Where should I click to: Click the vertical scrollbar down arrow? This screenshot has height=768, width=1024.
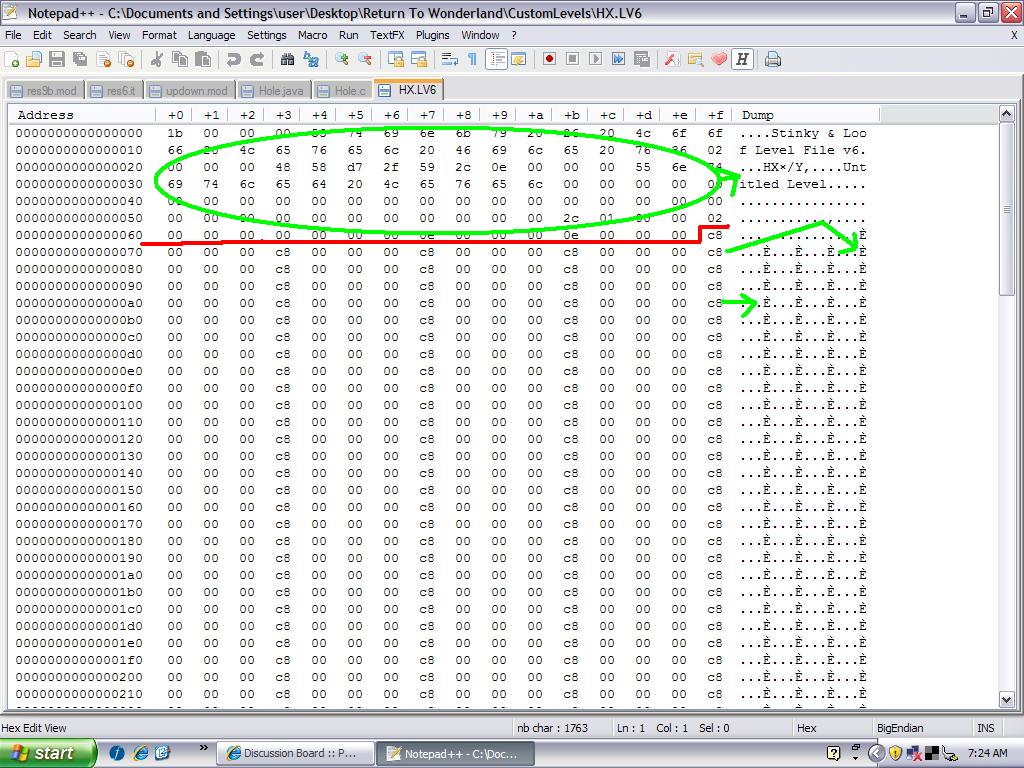coord(1006,699)
